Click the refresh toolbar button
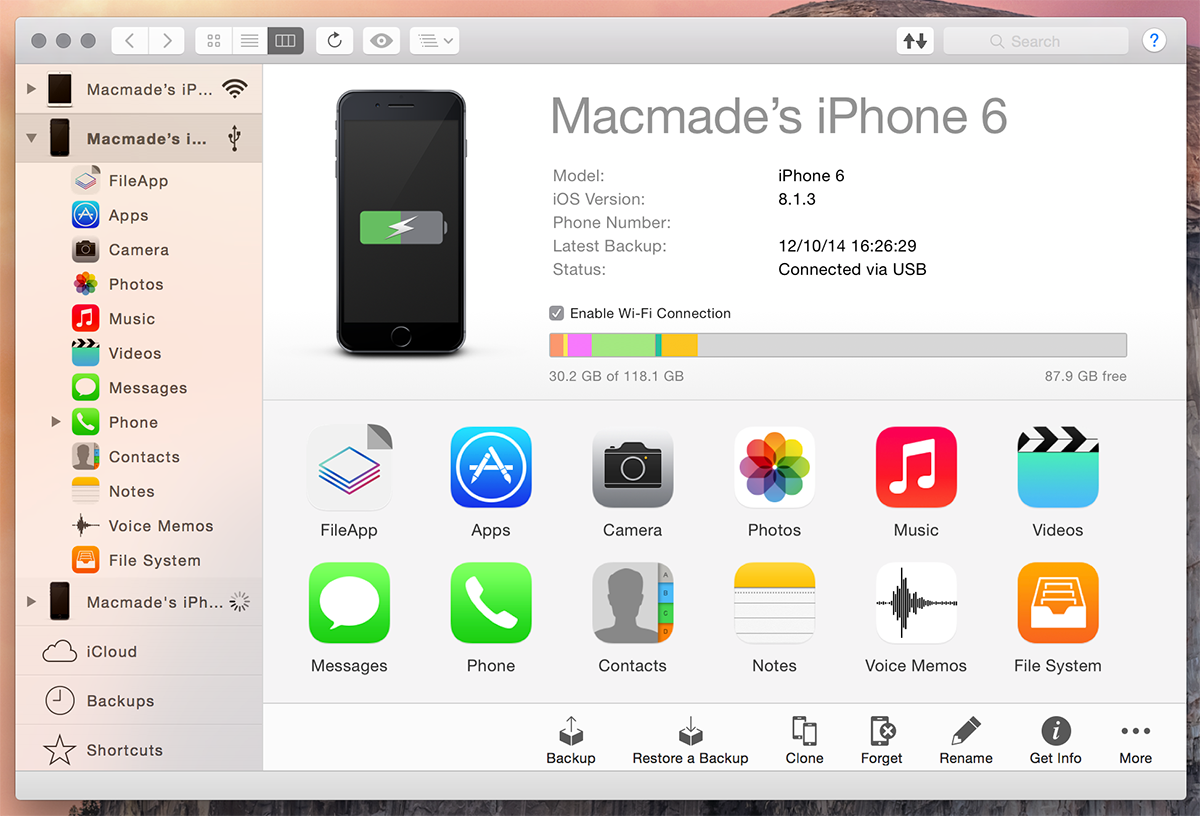The width and height of the screenshot is (1200, 816). [x=334, y=41]
